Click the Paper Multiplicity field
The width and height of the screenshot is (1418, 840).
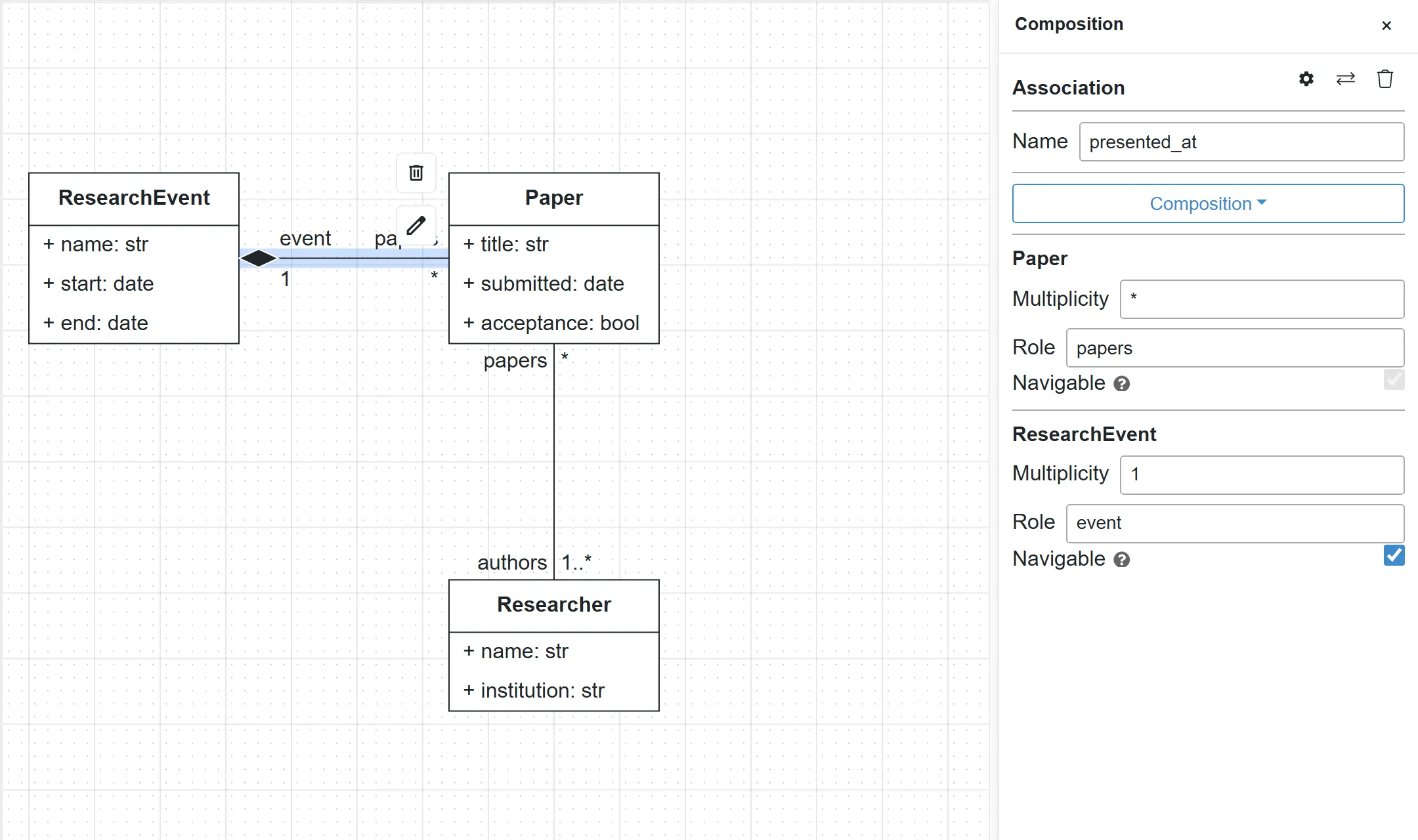pos(1262,299)
